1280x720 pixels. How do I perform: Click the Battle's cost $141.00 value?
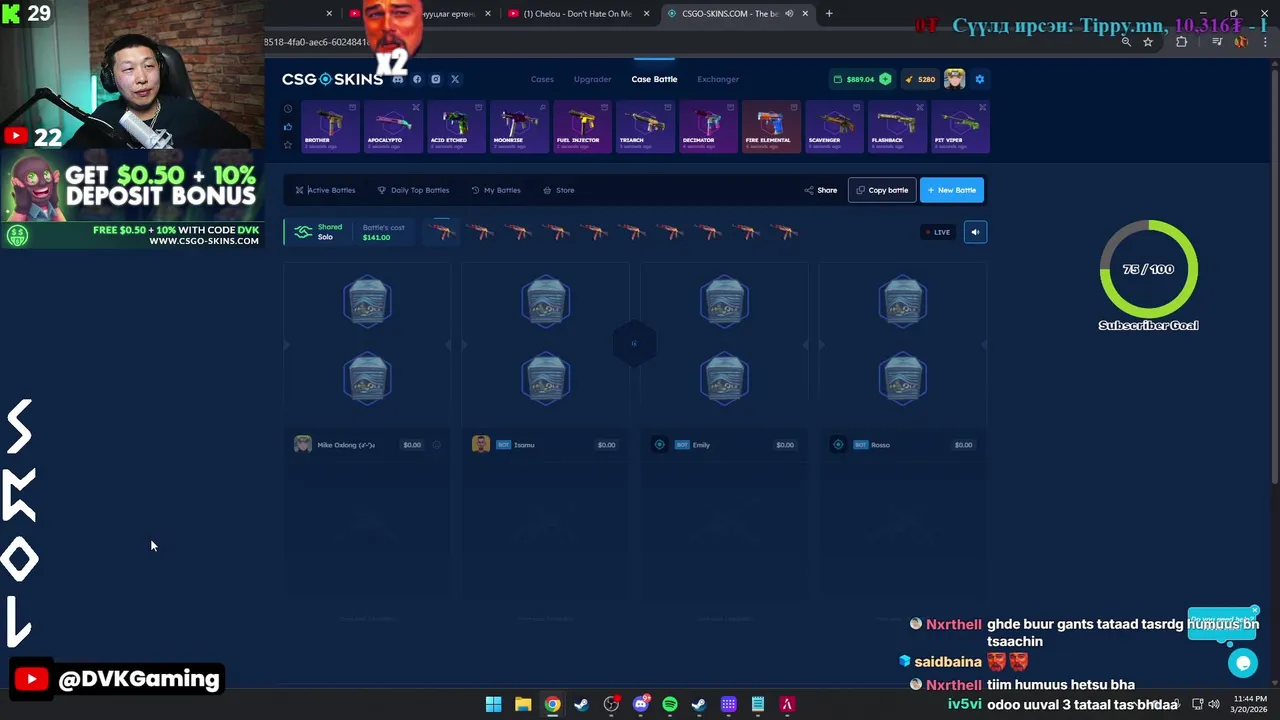tap(376, 238)
